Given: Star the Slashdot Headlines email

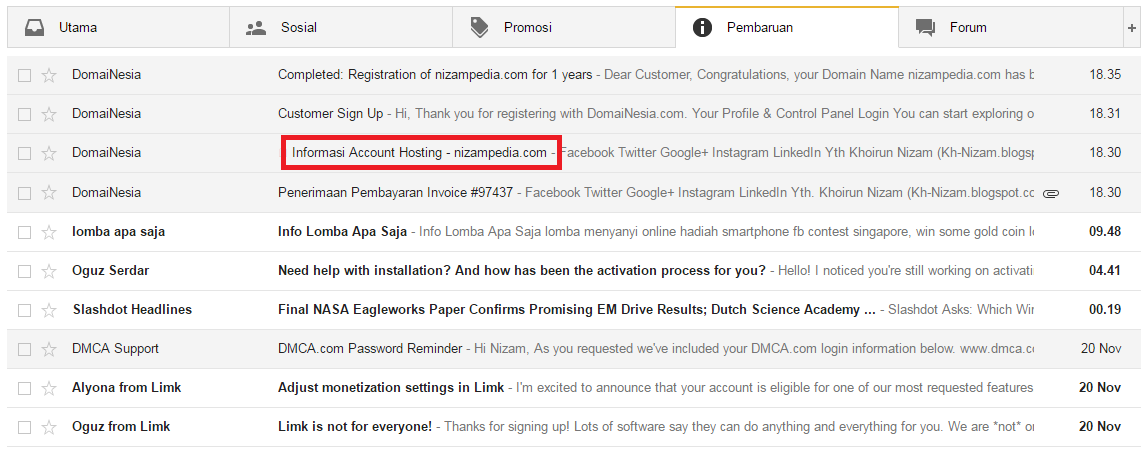Looking at the screenshot, I should (49, 310).
